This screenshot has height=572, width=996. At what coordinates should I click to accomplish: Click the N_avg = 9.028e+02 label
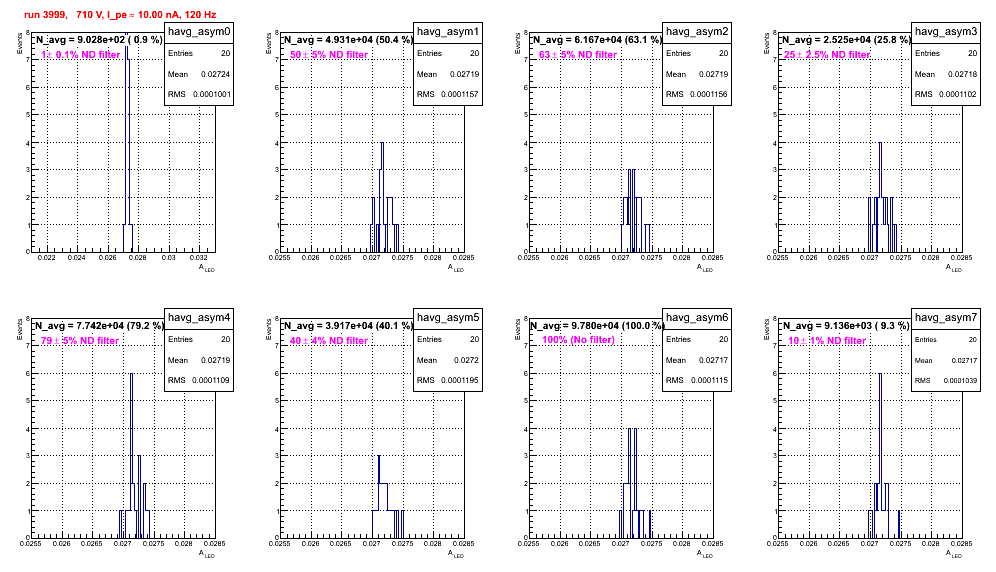pyautogui.click(x=98, y=40)
